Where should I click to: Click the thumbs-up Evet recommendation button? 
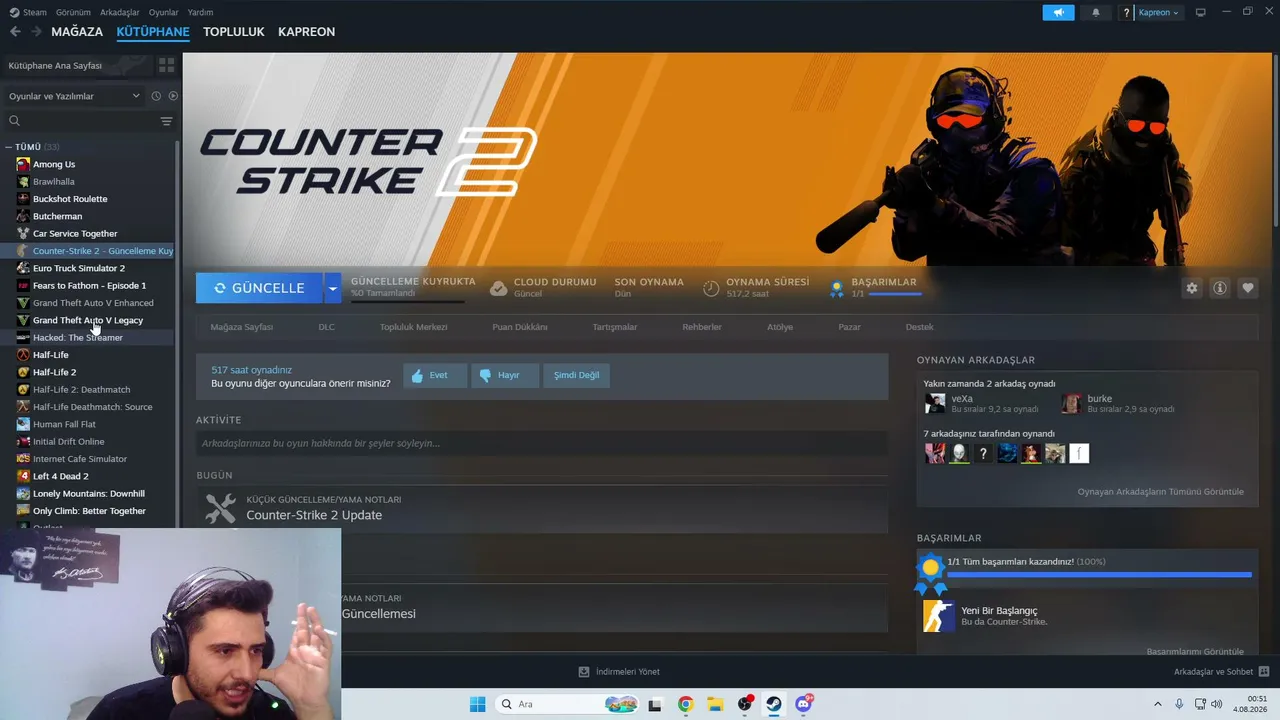tap(435, 375)
